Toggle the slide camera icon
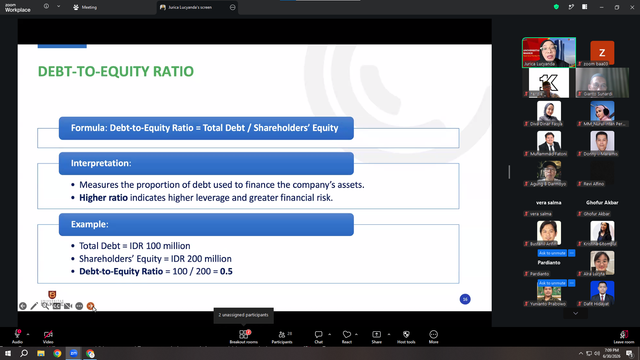The height and width of the screenshot is (360, 640). (68, 306)
